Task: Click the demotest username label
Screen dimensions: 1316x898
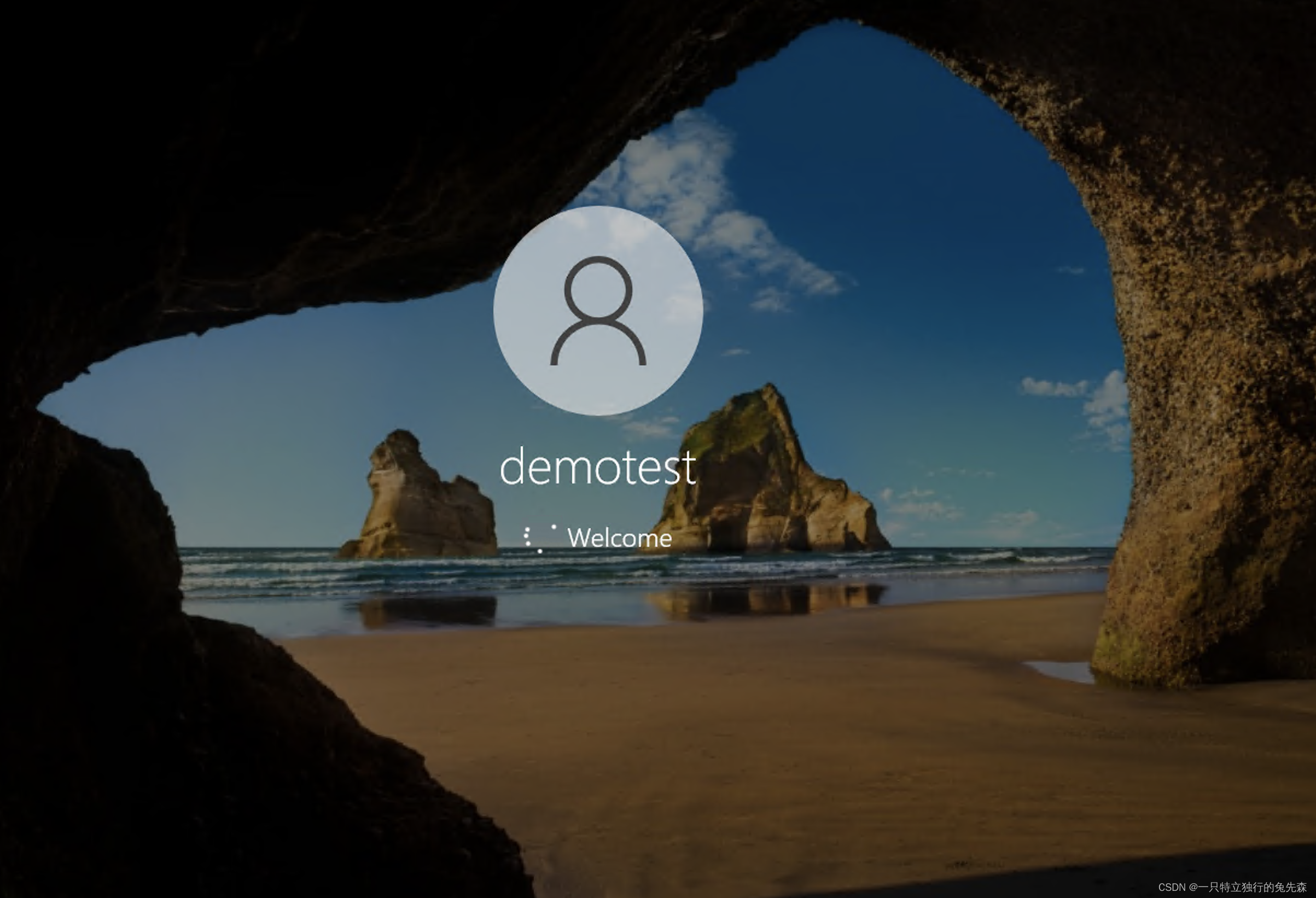Action: (598, 467)
